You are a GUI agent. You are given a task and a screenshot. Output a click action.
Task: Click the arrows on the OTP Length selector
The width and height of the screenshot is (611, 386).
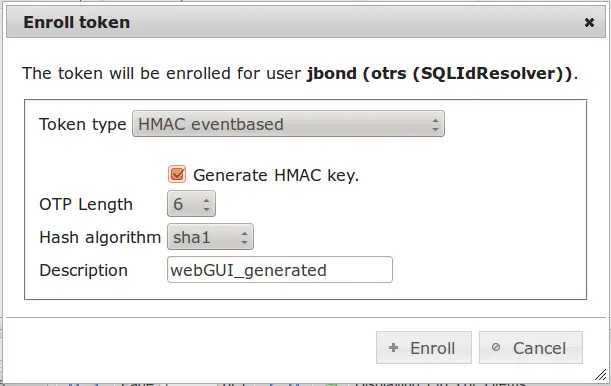pos(207,204)
